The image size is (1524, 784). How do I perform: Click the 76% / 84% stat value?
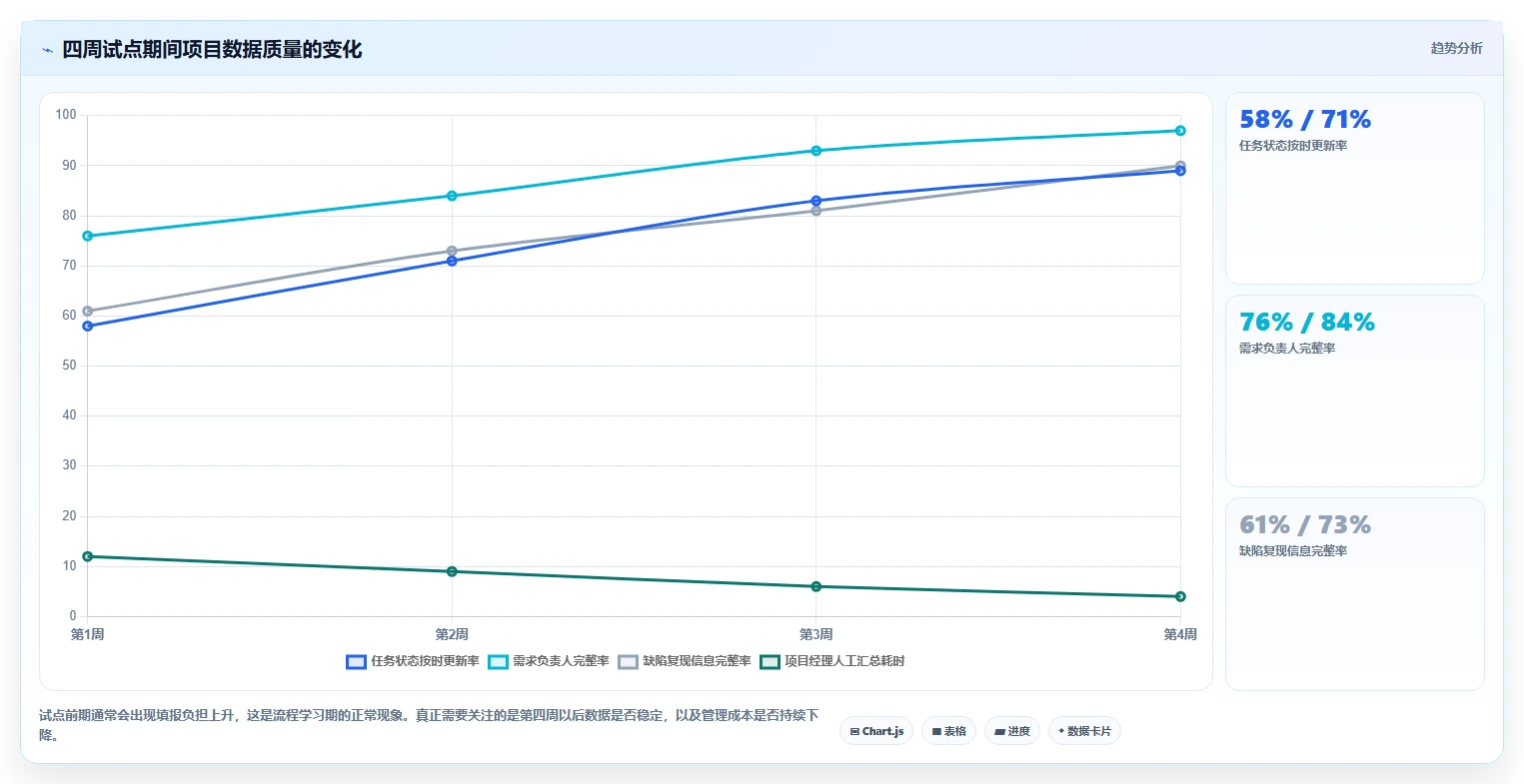[1307, 323]
